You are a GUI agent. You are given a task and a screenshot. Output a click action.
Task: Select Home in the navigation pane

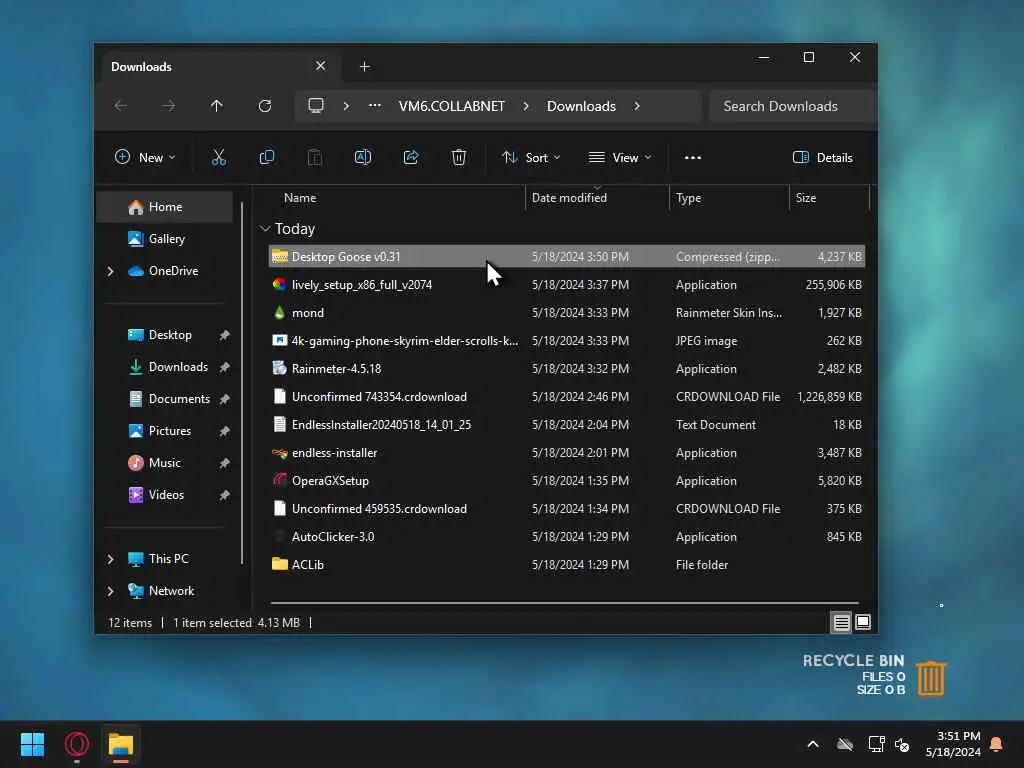tap(165, 207)
